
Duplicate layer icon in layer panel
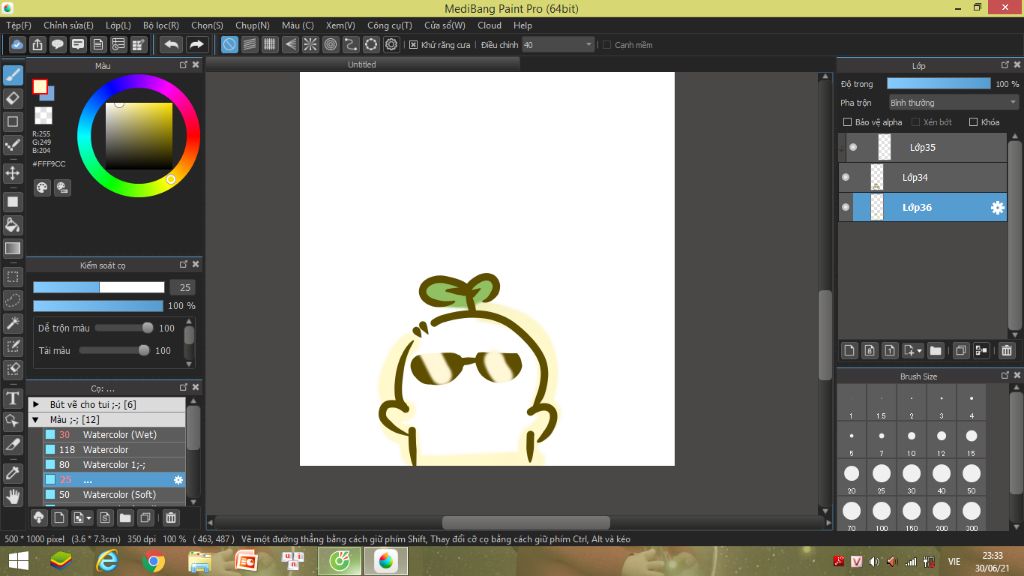[x=960, y=351]
